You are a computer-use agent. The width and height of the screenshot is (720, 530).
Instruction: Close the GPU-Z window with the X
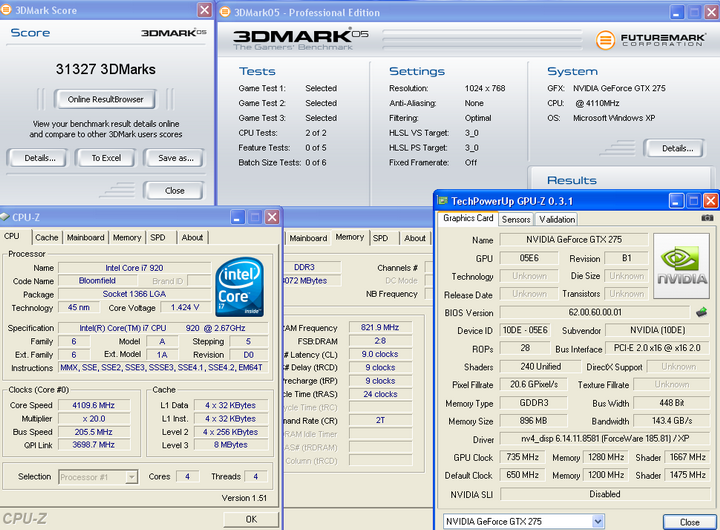click(710, 201)
